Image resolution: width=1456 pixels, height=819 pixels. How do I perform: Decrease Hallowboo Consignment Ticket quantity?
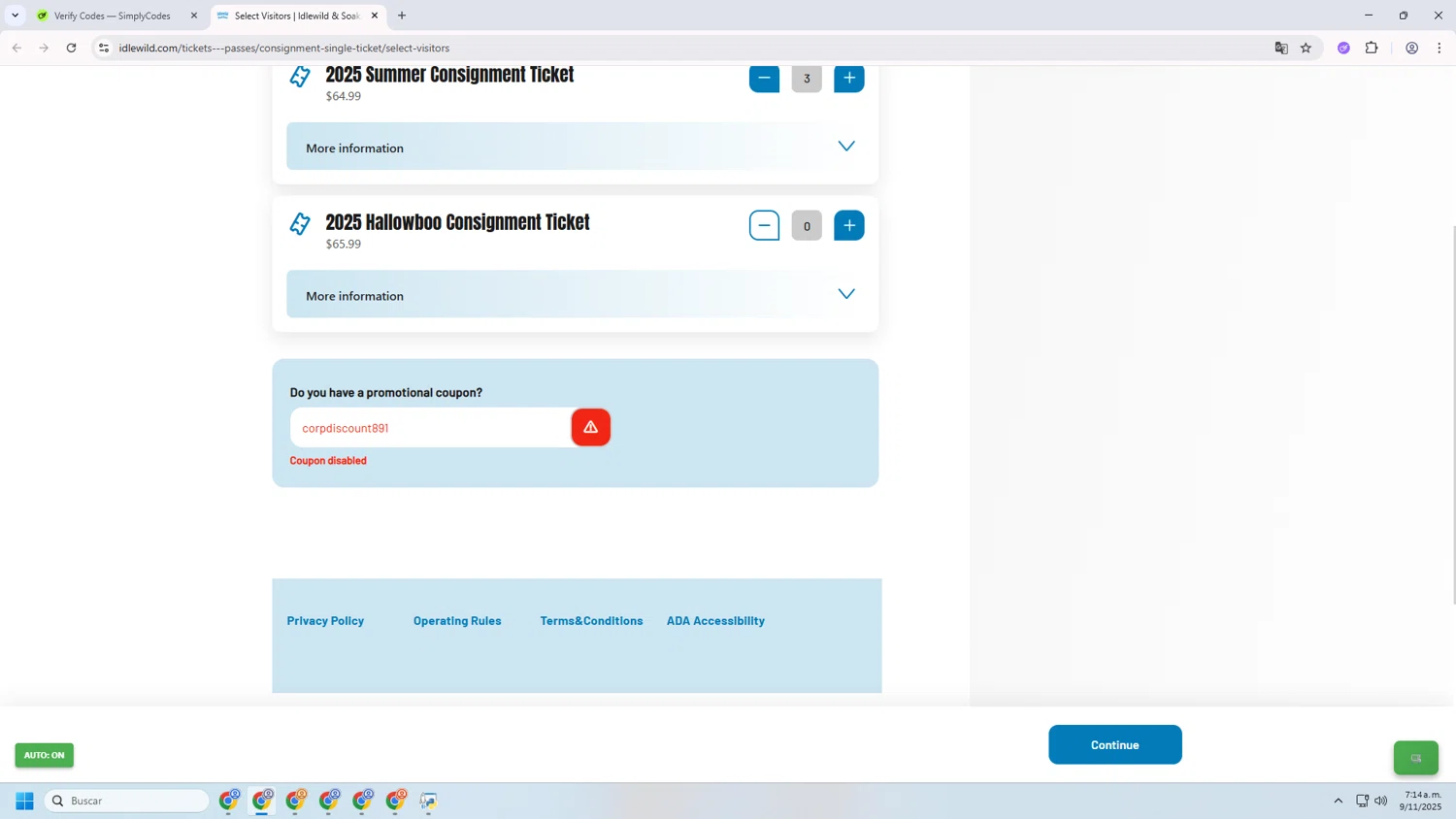[x=764, y=226]
